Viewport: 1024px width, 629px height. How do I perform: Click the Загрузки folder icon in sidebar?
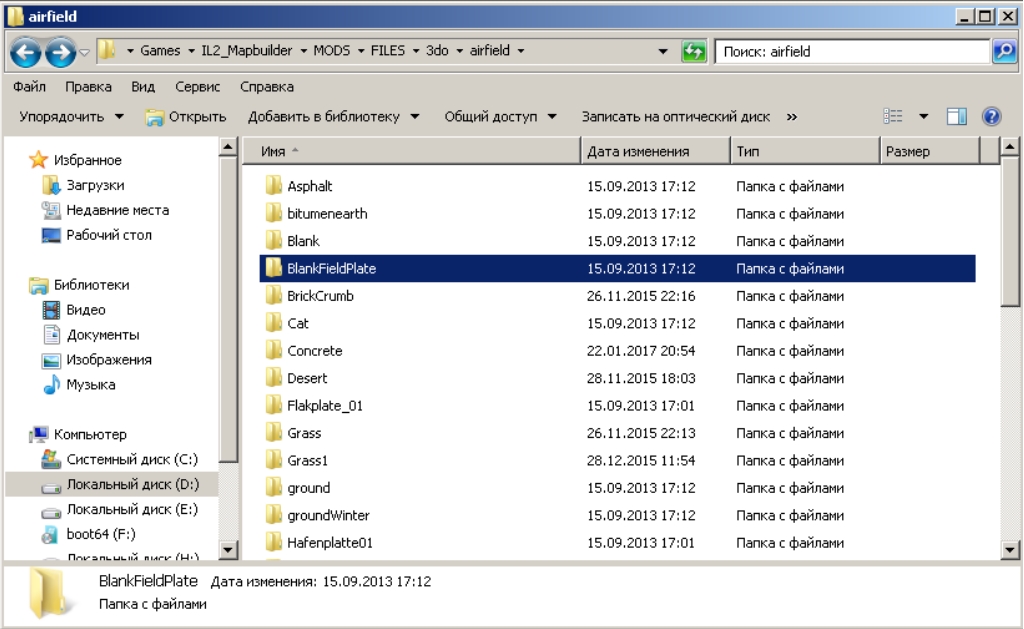(51, 185)
